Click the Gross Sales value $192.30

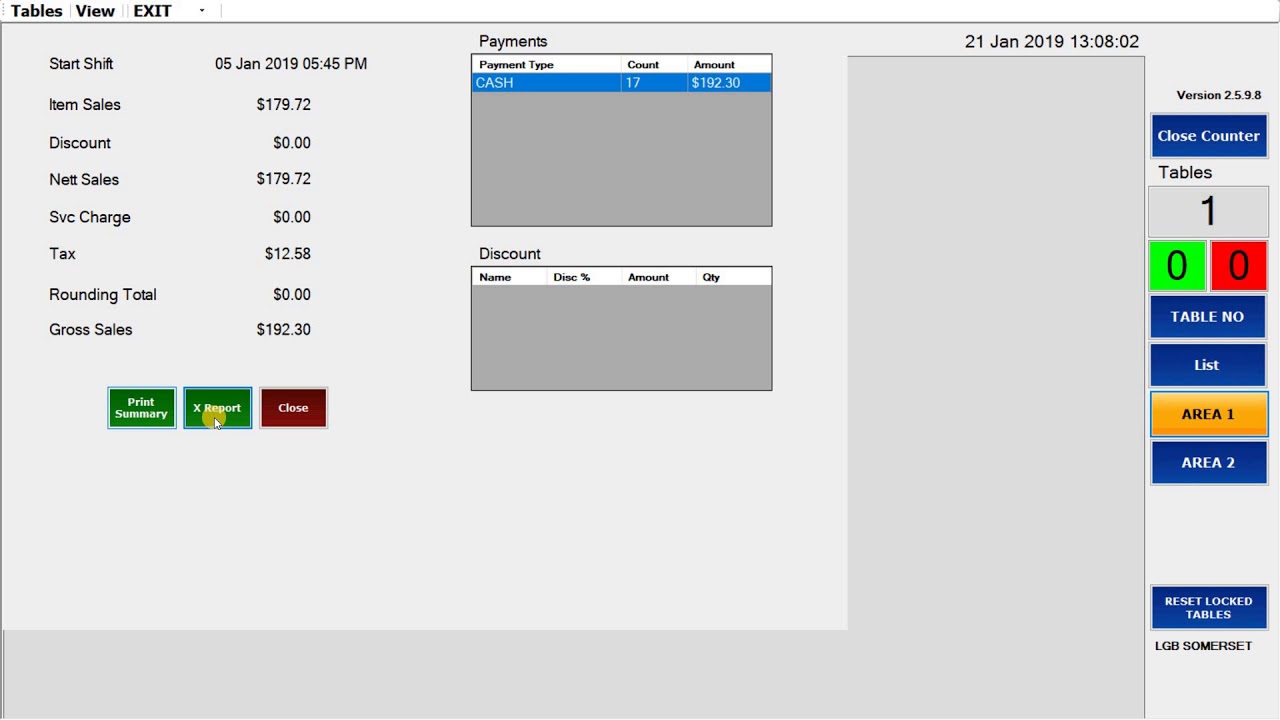(x=283, y=330)
